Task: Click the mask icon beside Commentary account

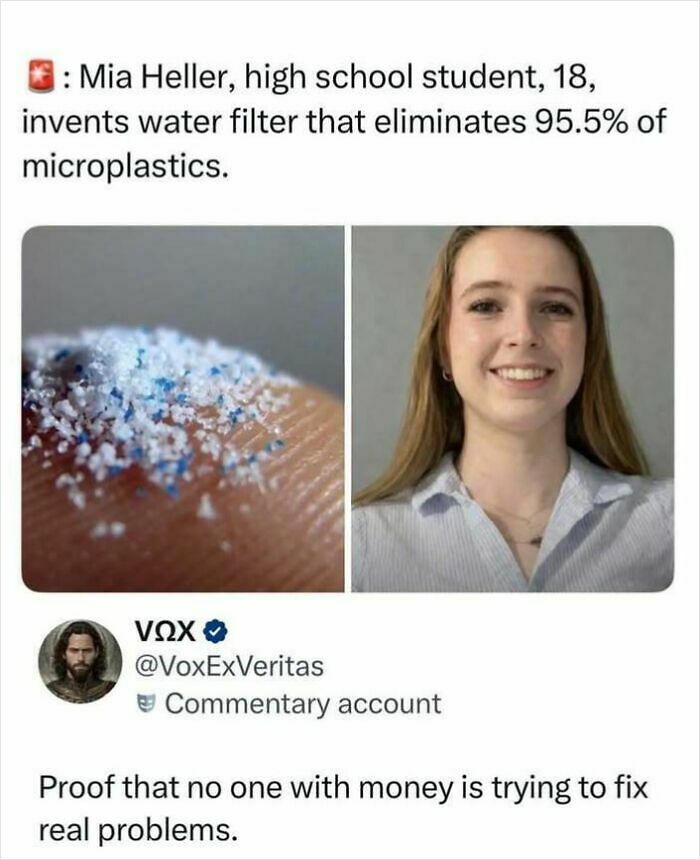Action: pos(145,704)
